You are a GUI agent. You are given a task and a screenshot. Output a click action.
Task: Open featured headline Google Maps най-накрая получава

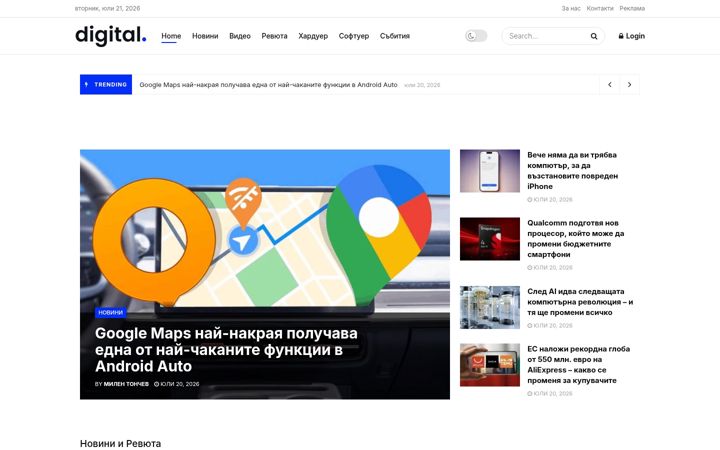click(226, 350)
